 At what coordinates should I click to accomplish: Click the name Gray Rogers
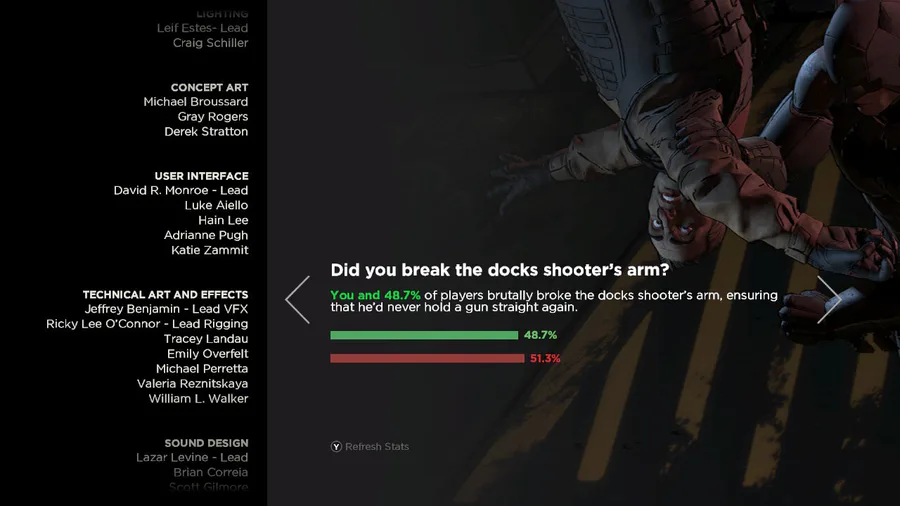pos(213,117)
